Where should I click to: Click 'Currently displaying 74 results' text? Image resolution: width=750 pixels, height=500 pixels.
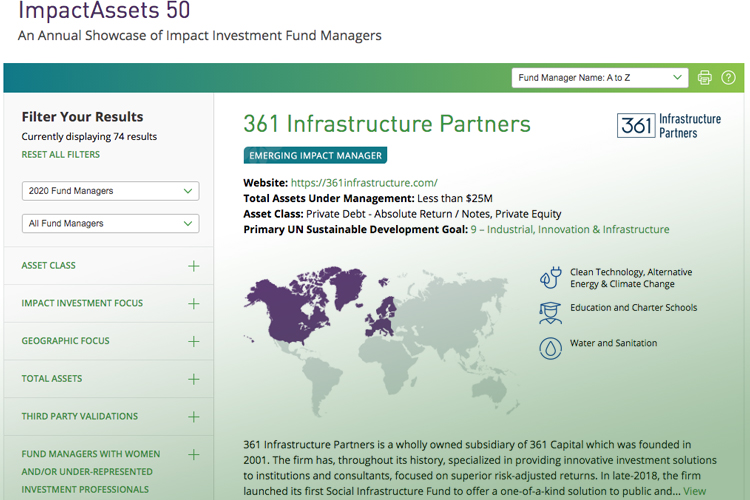point(89,136)
